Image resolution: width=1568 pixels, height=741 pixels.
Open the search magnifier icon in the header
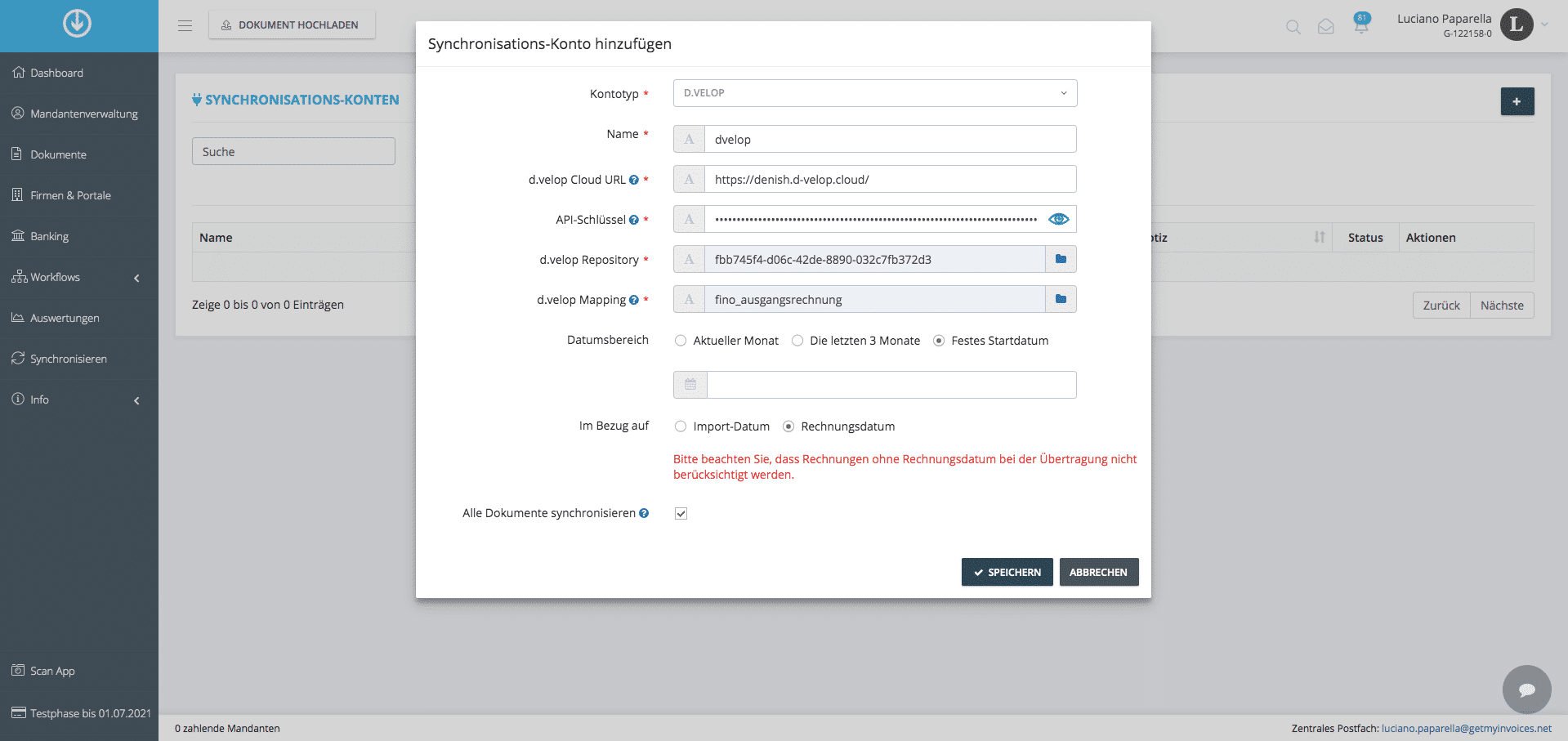1293,27
